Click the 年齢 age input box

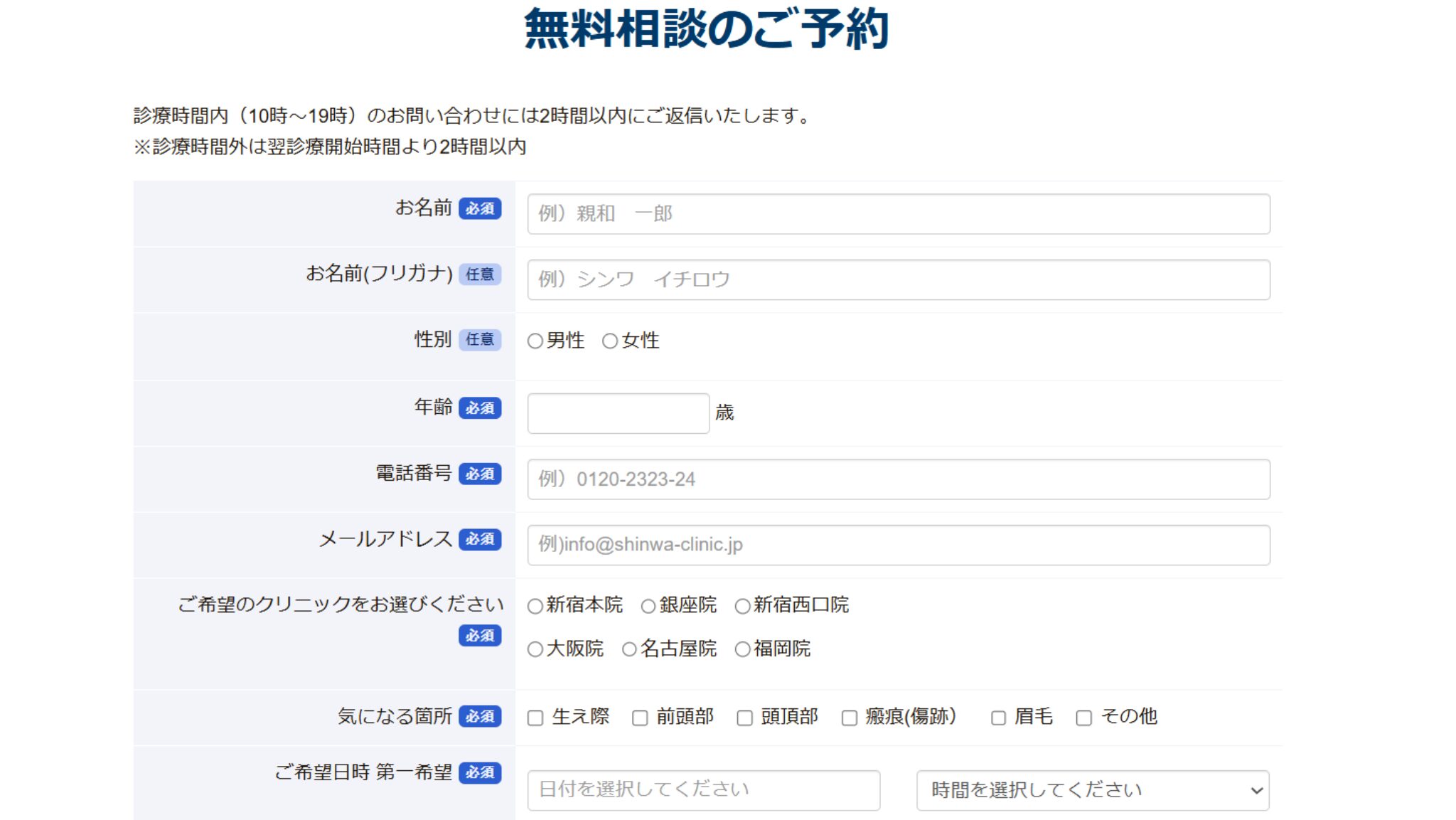618,413
